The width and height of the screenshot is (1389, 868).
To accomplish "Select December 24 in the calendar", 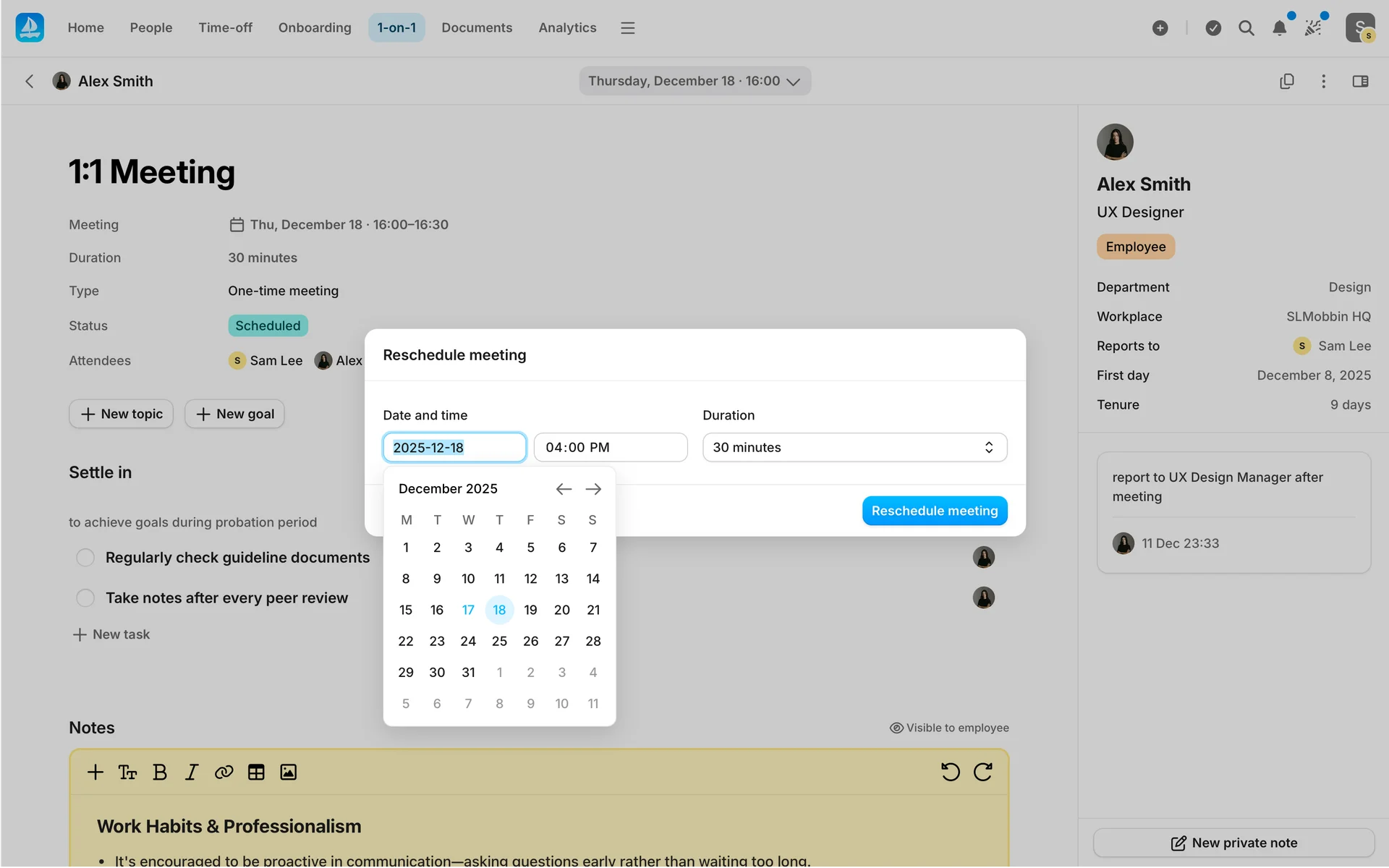I will pyautogui.click(x=468, y=641).
